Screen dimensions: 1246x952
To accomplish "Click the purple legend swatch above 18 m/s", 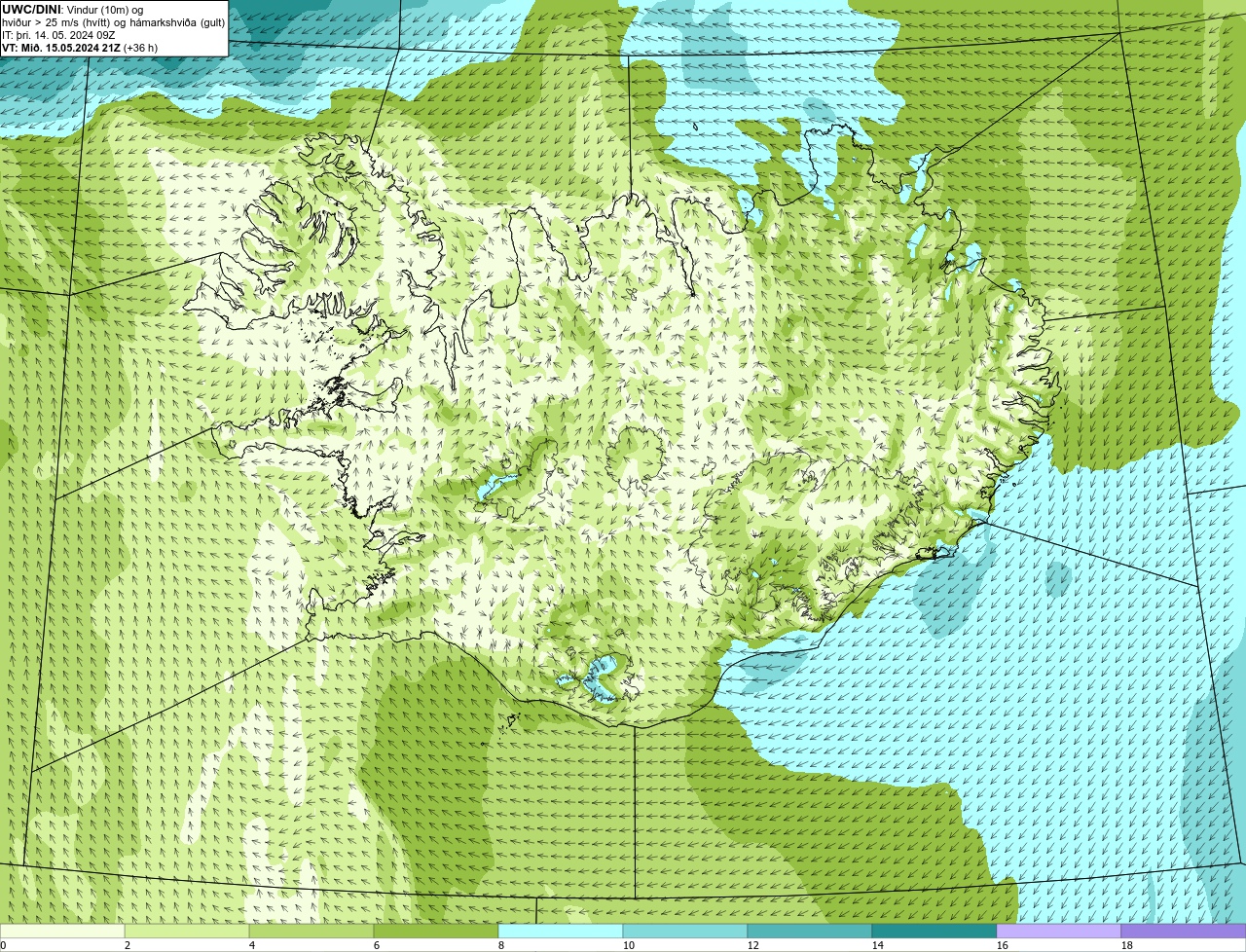I will click(1184, 931).
